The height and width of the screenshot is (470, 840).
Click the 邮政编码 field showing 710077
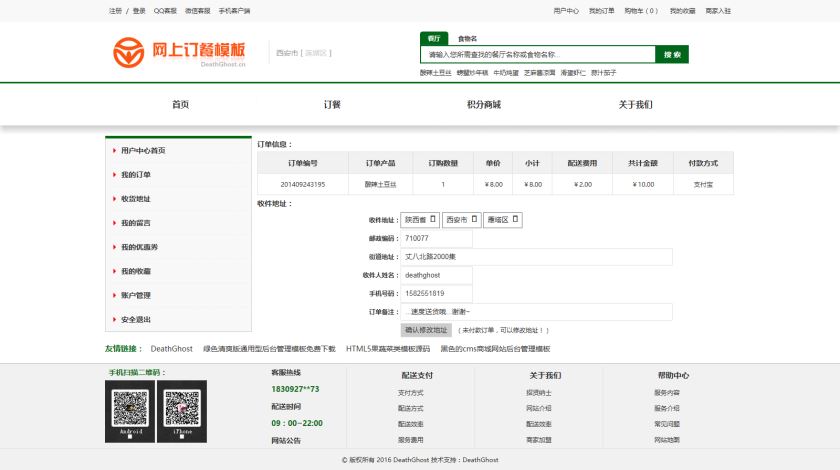(437, 238)
